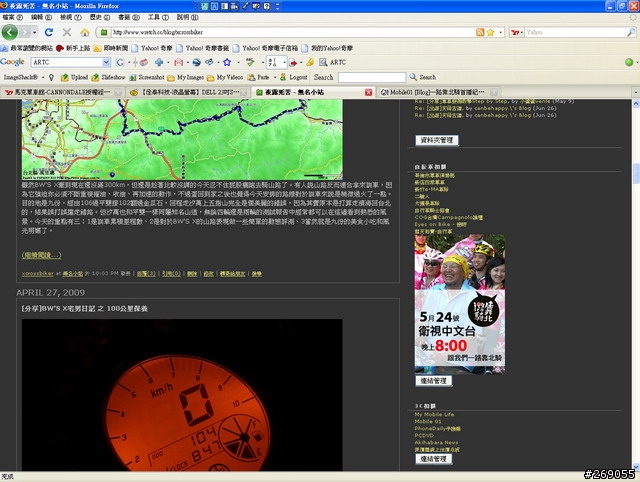
Task: Open the 最常瀏覽的網站 bookmark folder
Action: [x=27, y=48]
